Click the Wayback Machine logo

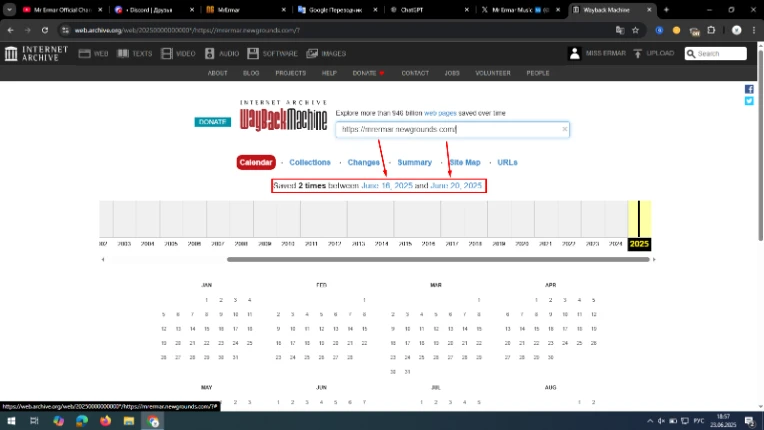283,116
